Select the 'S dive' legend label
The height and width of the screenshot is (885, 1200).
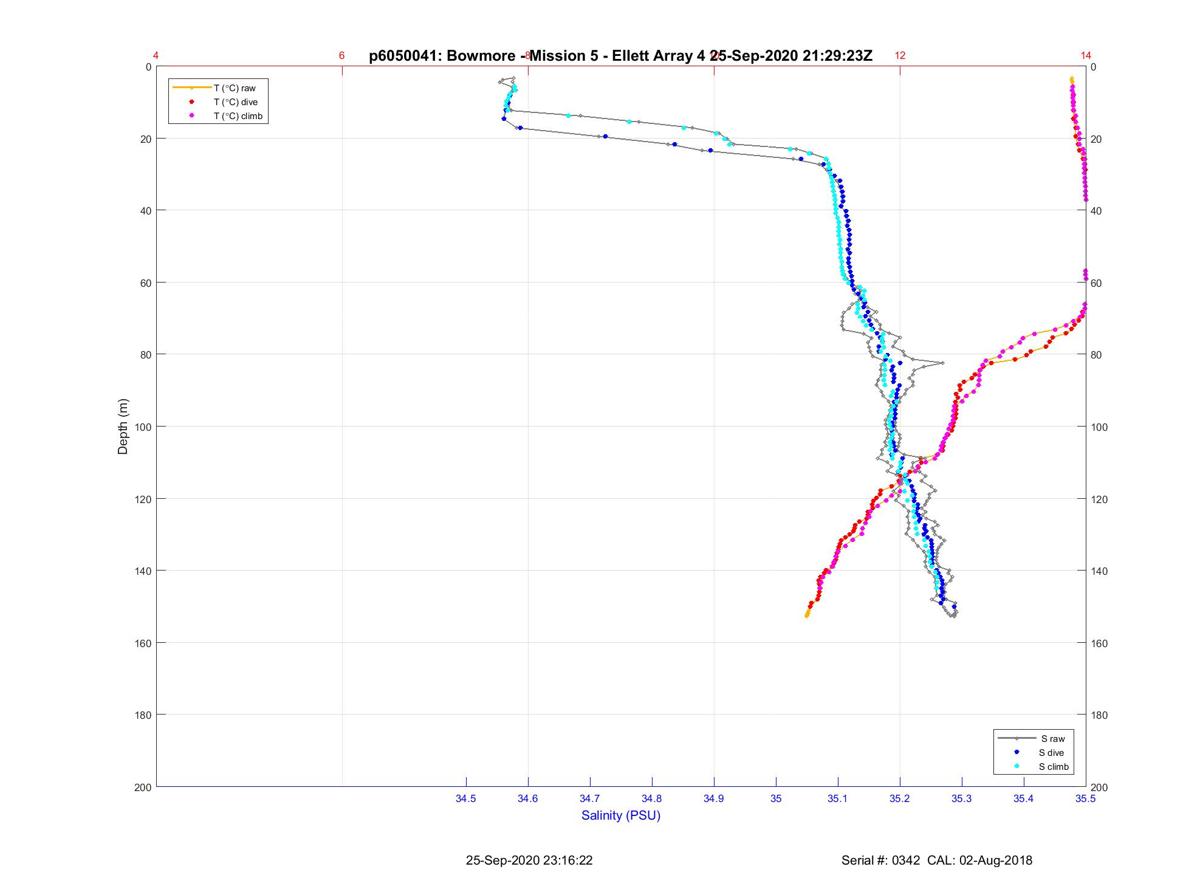(x=1053, y=752)
